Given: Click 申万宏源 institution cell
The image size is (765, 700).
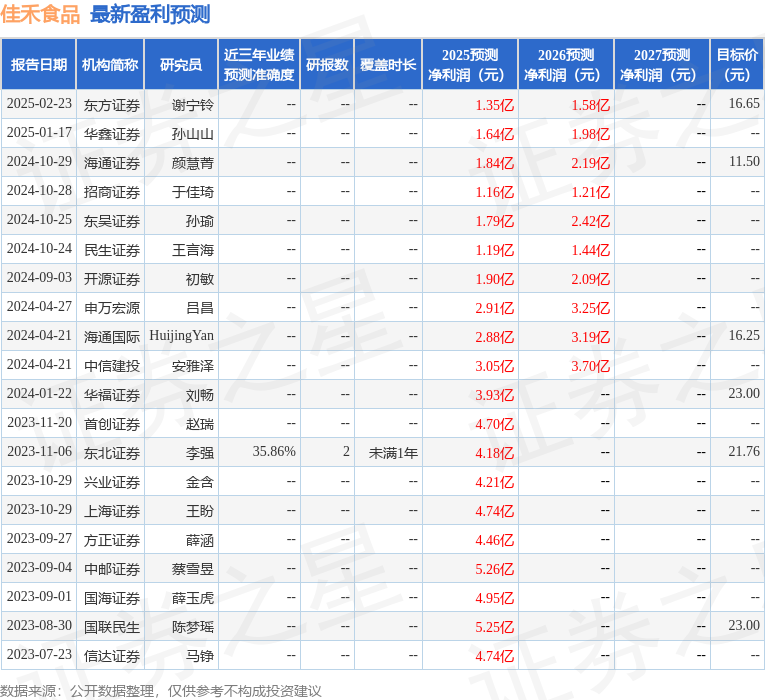Looking at the screenshot, I should tap(112, 308).
